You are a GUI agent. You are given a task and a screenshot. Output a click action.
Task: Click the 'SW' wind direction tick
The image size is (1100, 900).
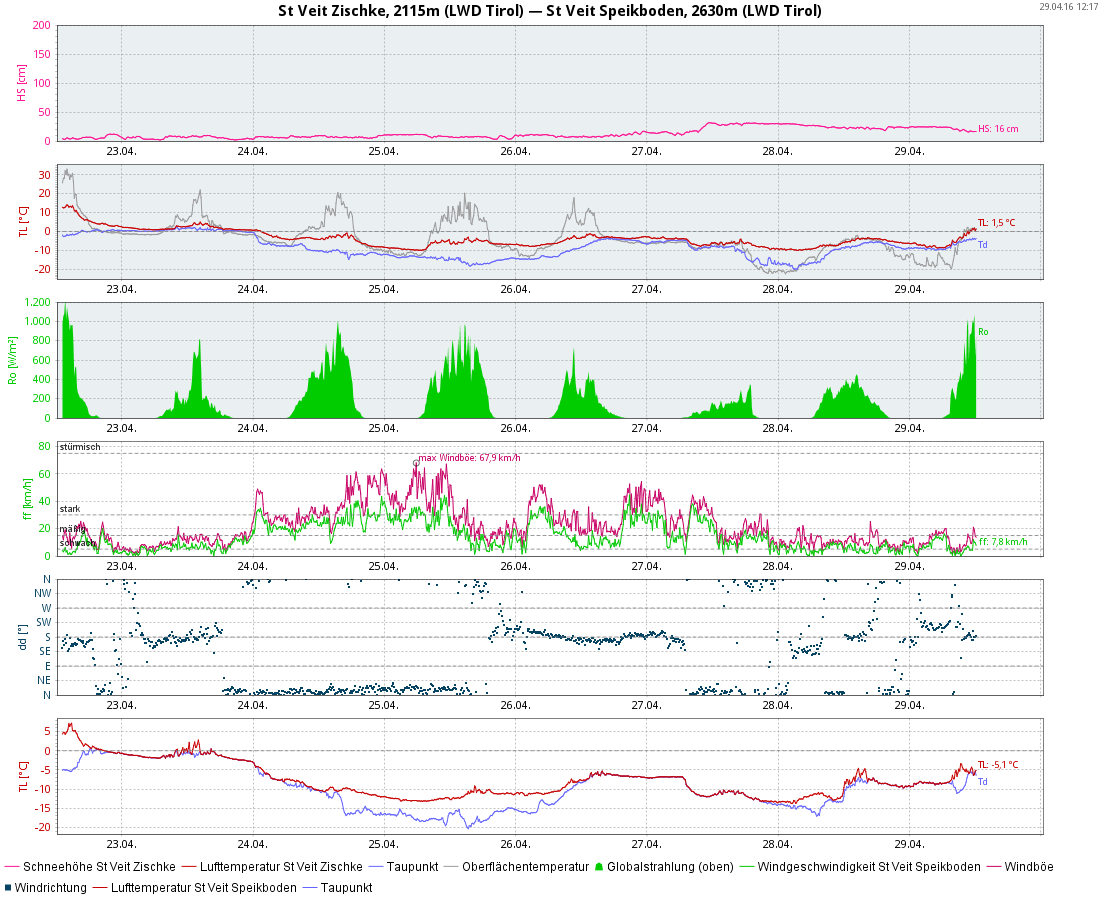click(43, 622)
